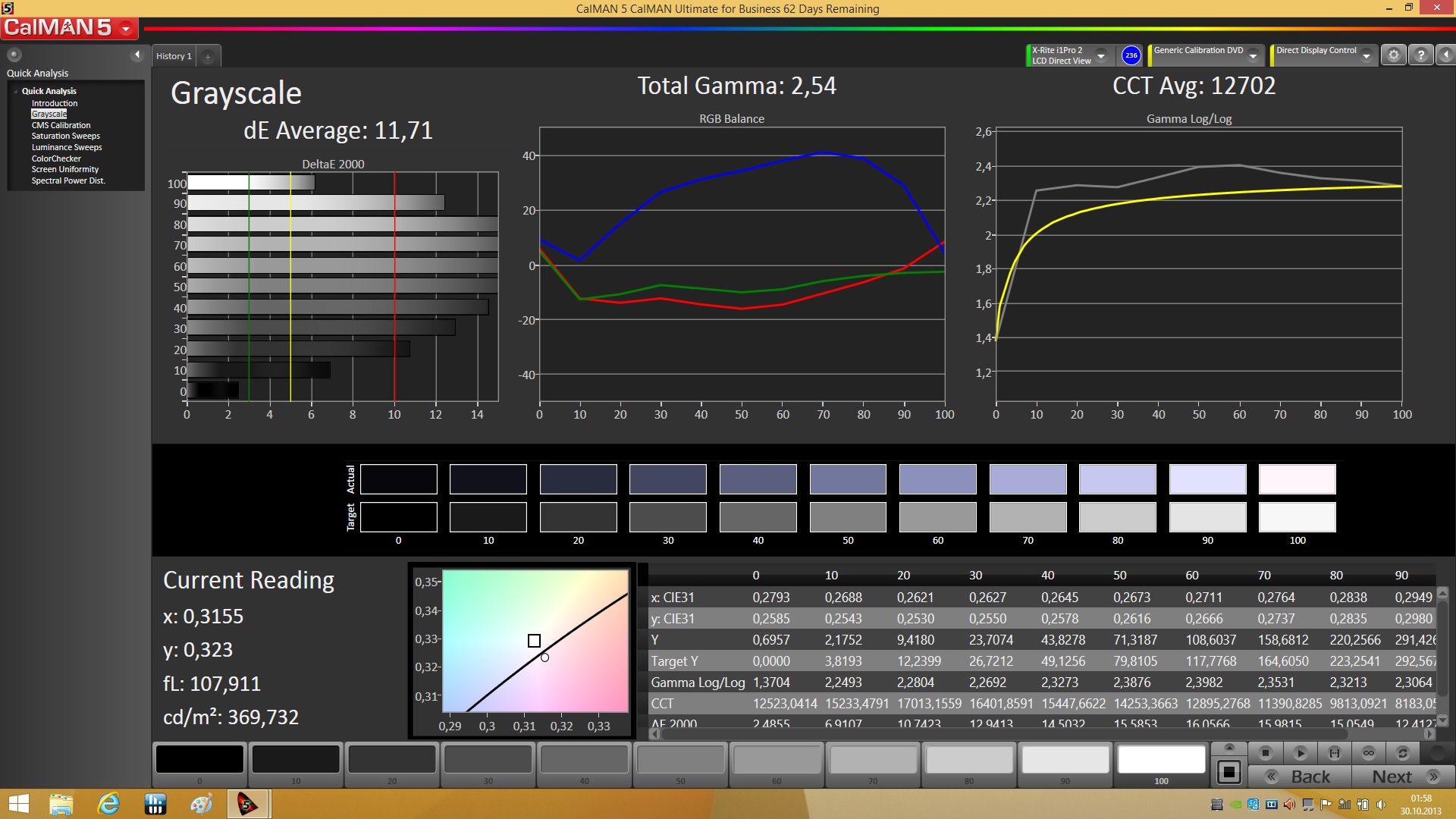1456x819 pixels.
Task: Click the bracketed range read icon
Action: (x=1335, y=753)
